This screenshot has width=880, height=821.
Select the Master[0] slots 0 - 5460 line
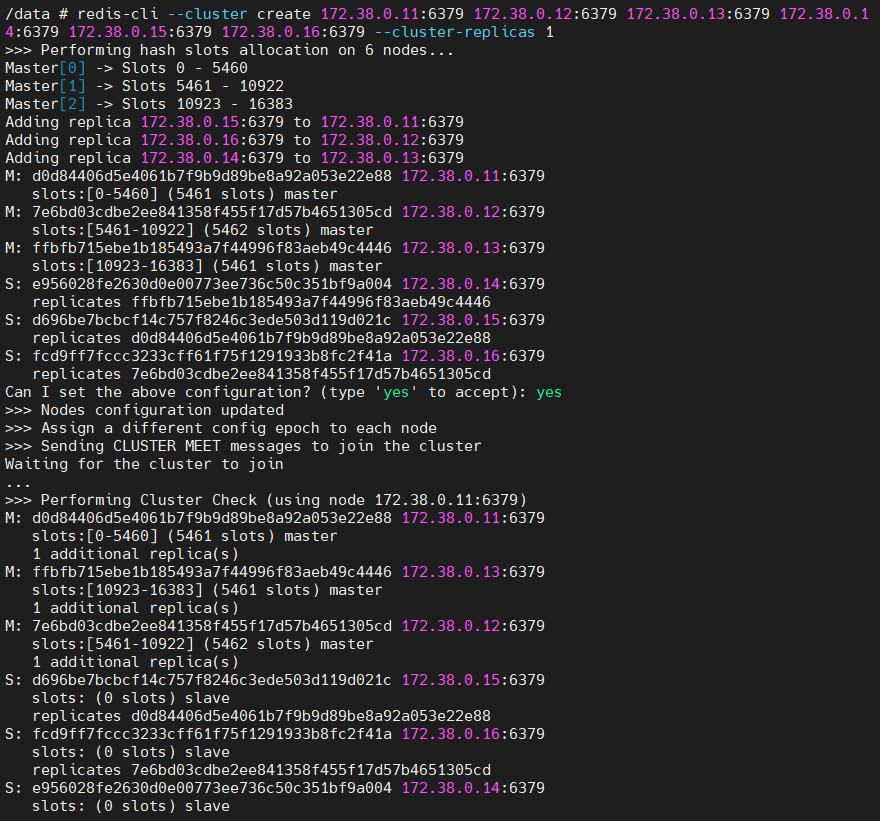tap(126, 68)
